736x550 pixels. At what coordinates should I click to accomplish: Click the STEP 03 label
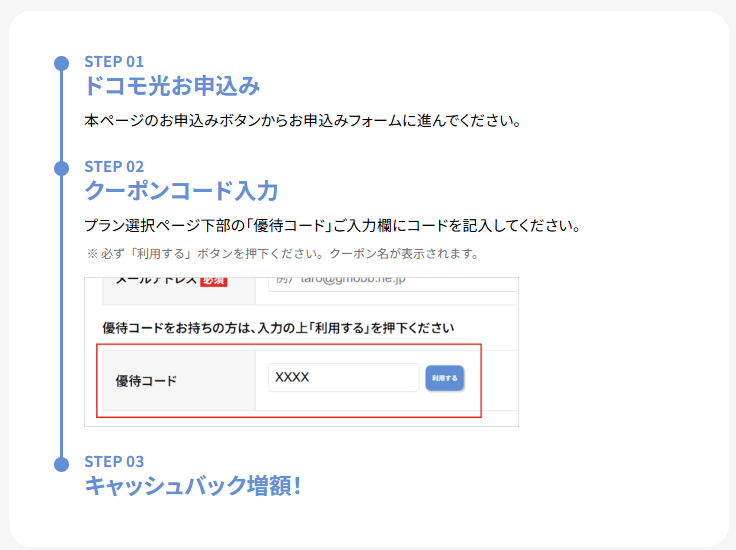114,461
